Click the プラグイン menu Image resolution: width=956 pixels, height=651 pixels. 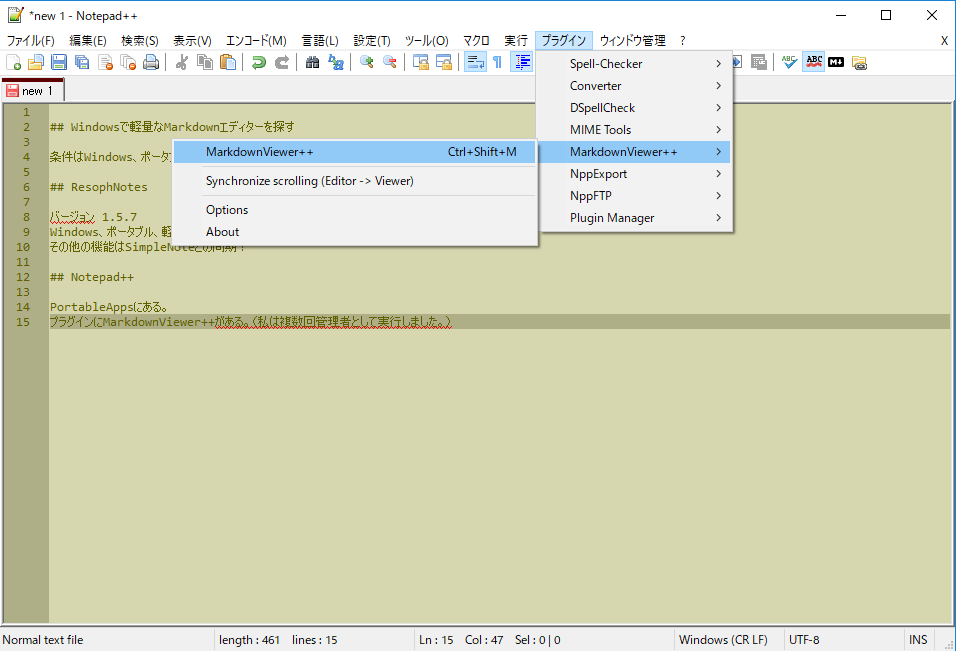564,40
